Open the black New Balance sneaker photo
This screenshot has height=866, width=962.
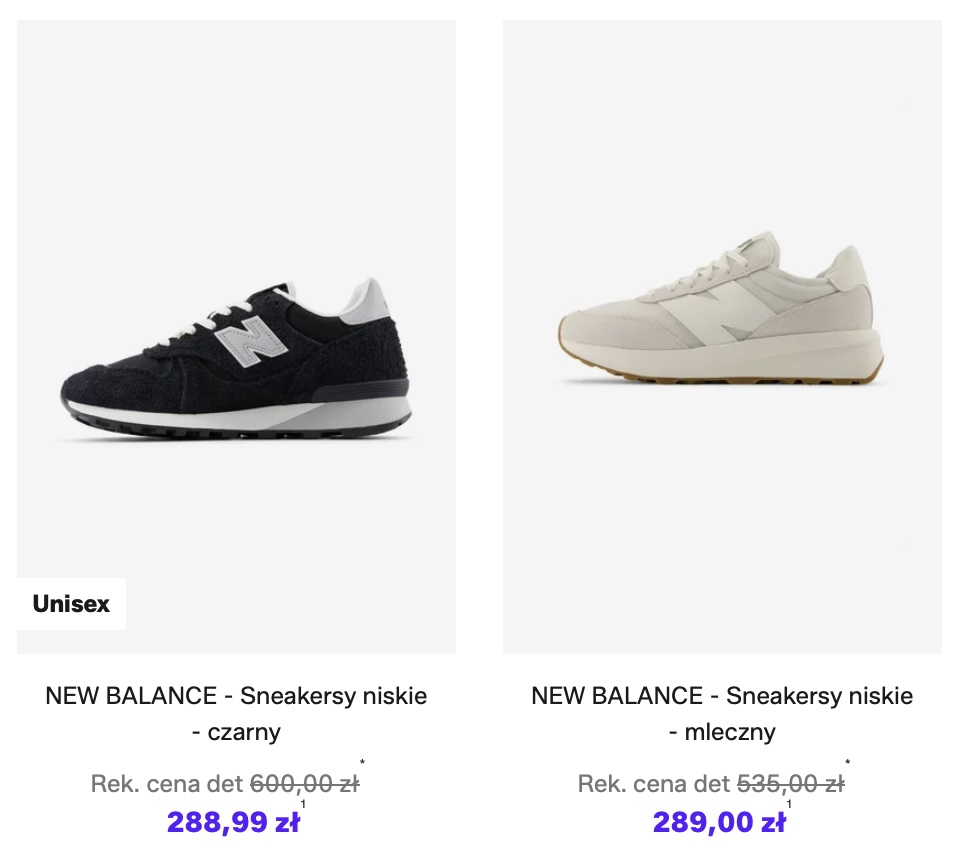coord(236,360)
